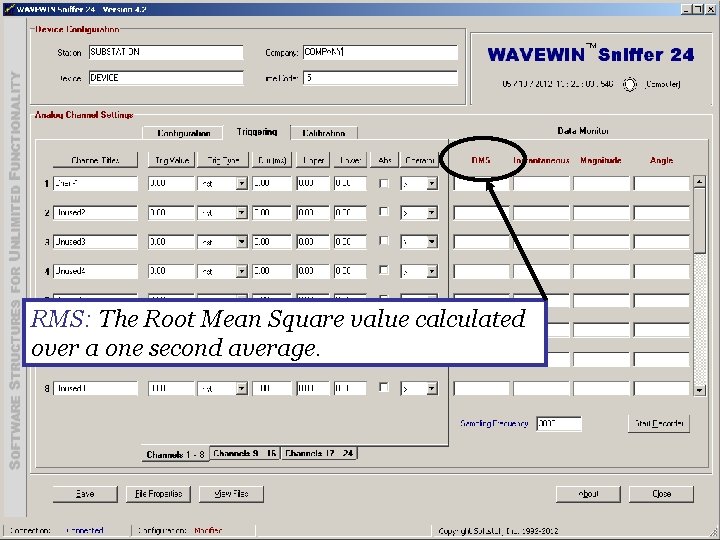Check the Abs checkbox for channel 4
This screenshot has width=720, height=540.
(384, 270)
